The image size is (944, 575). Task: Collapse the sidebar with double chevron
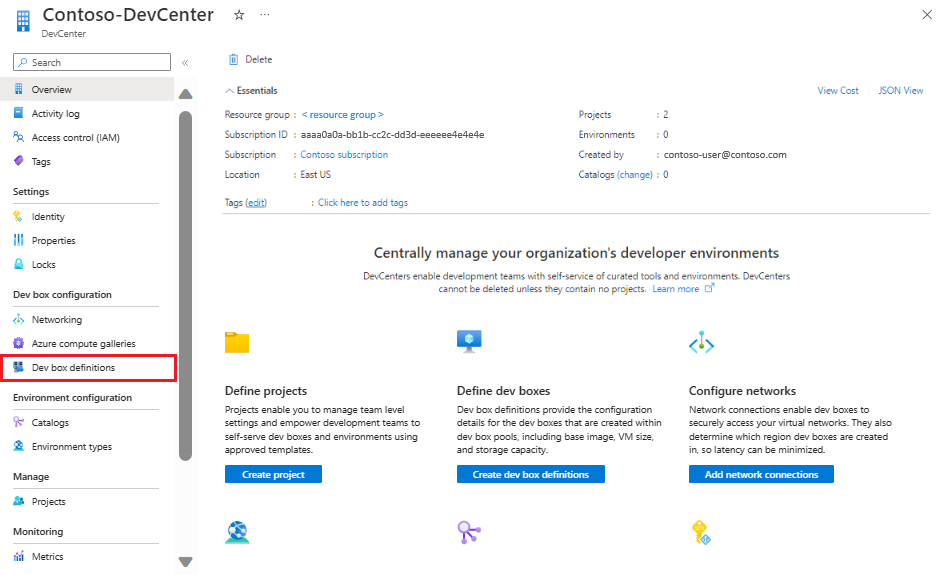click(x=185, y=63)
